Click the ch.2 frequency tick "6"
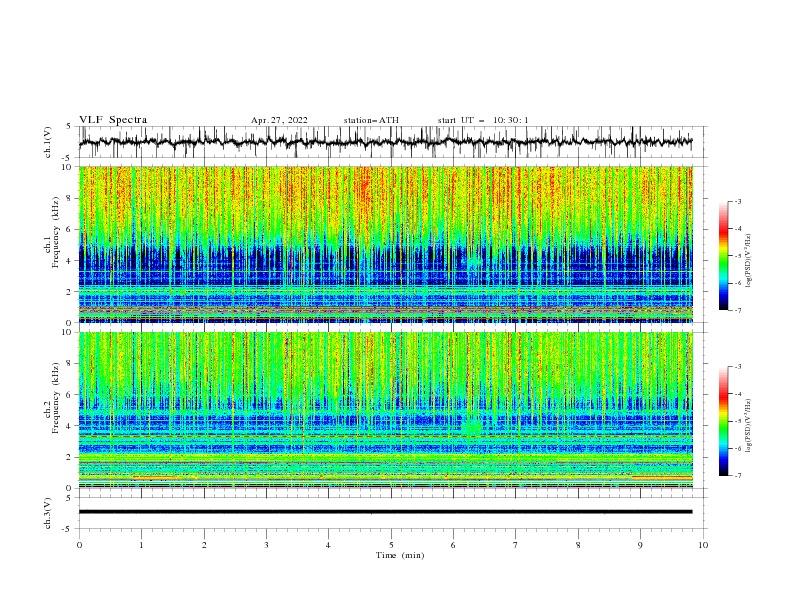Viewport: 792px width, 612px height. tap(69, 394)
